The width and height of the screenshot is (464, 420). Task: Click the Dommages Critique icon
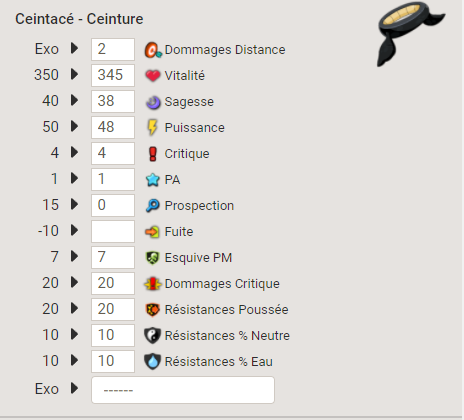click(x=153, y=284)
